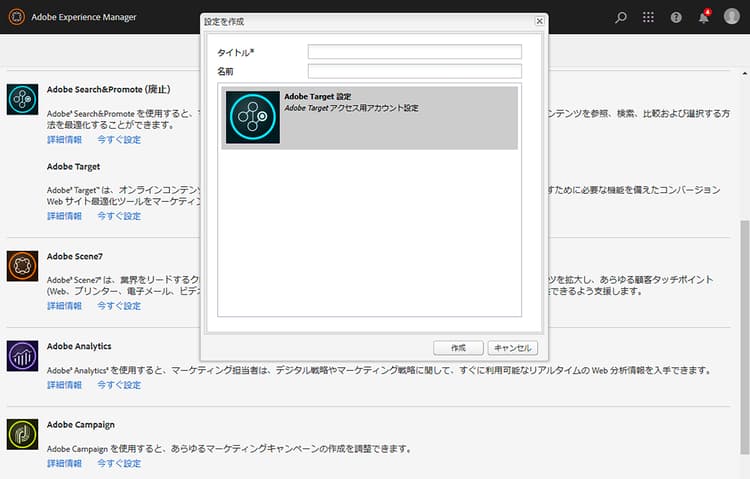The image size is (750, 479).
Task: Open 詳細情報 link under Adobe Scene7
Action: point(65,306)
